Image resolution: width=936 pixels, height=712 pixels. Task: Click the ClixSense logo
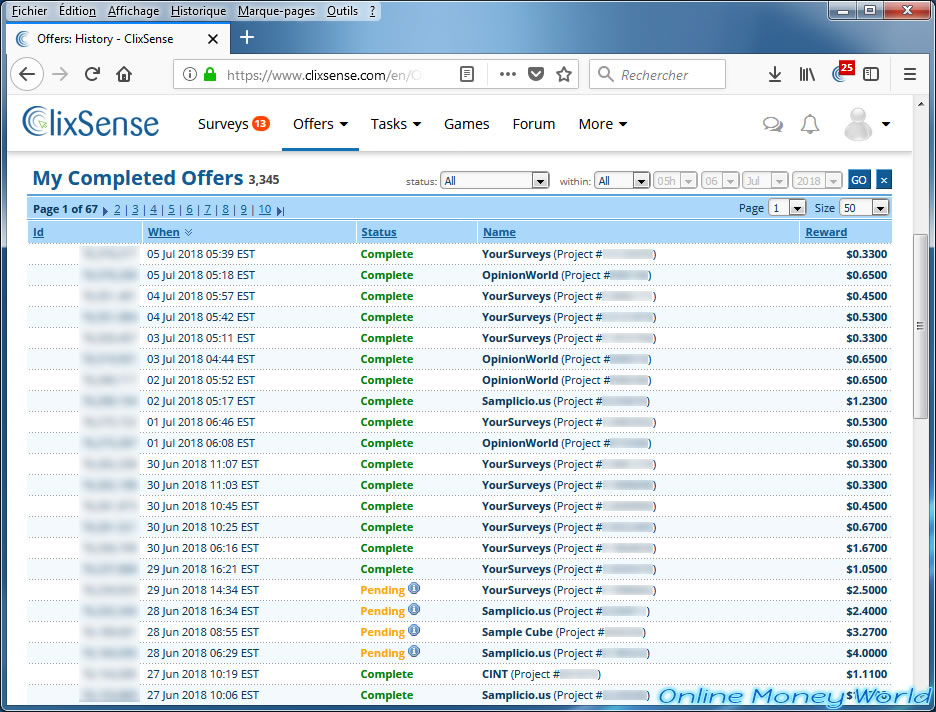tap(91, 122)
